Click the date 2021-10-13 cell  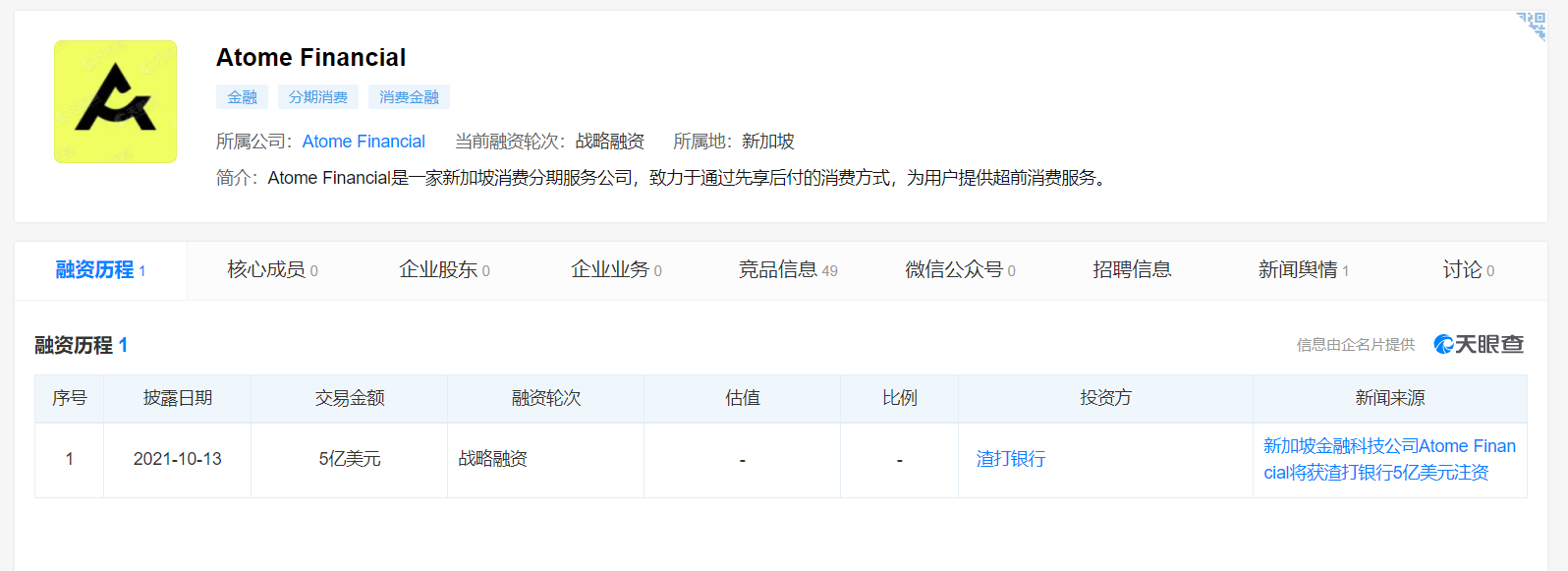click(x=178, y=459)
